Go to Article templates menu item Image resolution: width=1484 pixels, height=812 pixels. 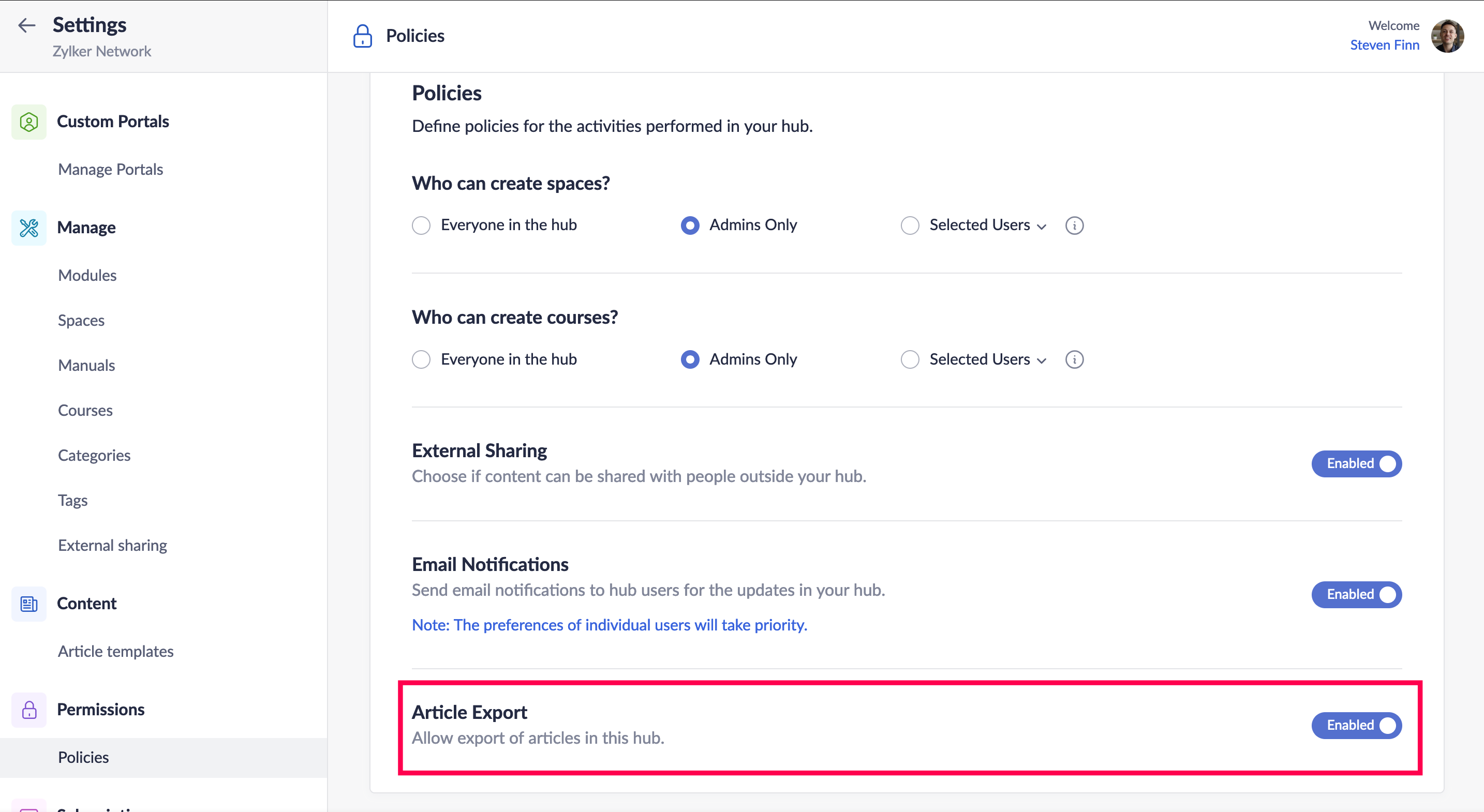click(x=115, y=651)
